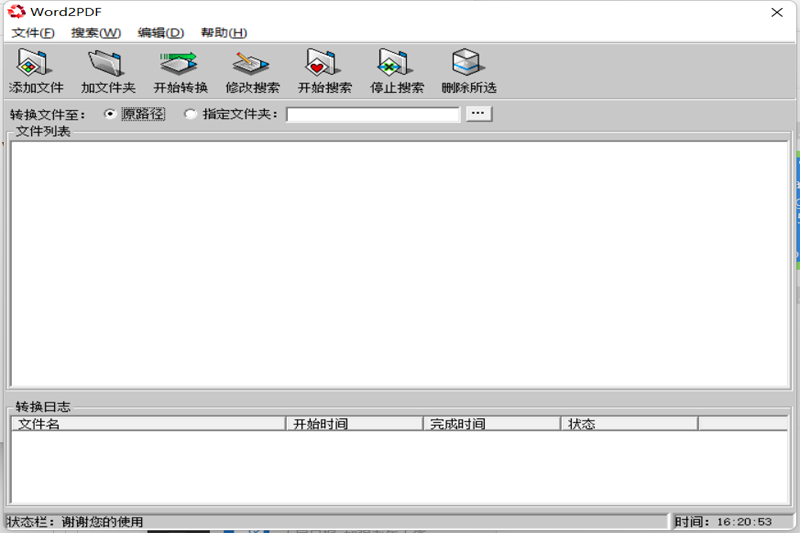
Task: Open the 编辑(D) menu
Action: (161, 33)
